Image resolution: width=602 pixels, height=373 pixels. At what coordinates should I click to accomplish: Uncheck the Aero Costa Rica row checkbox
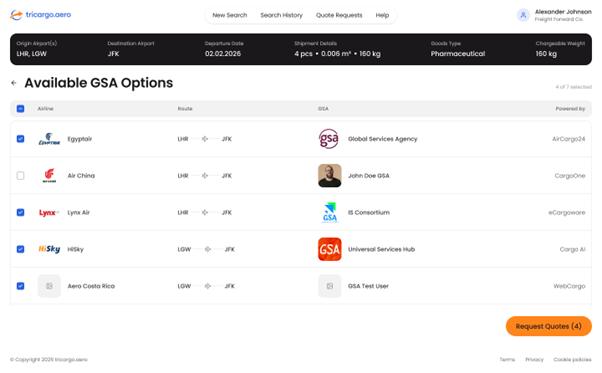[x=20, y=286]
